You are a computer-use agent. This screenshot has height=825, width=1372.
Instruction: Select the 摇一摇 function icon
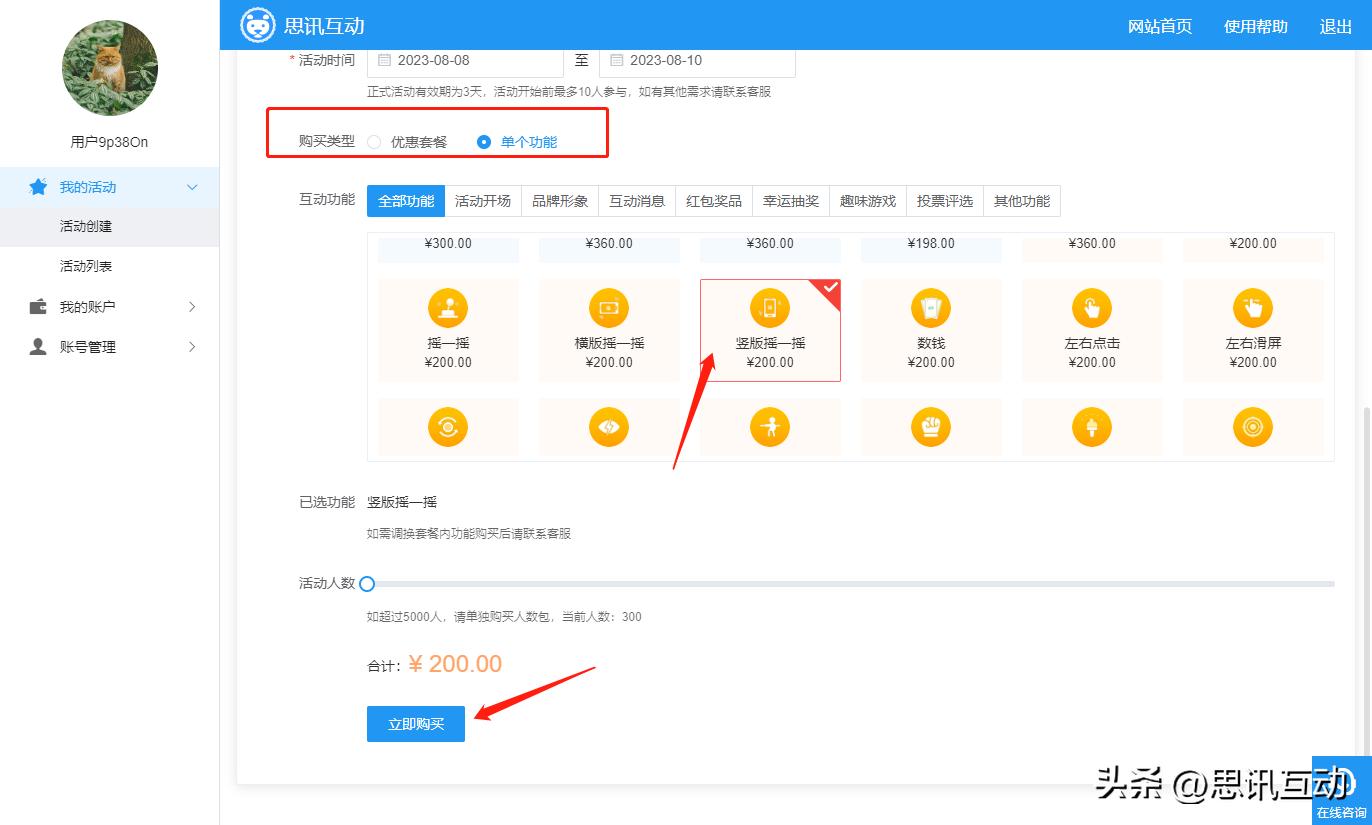tap(447, 308)
